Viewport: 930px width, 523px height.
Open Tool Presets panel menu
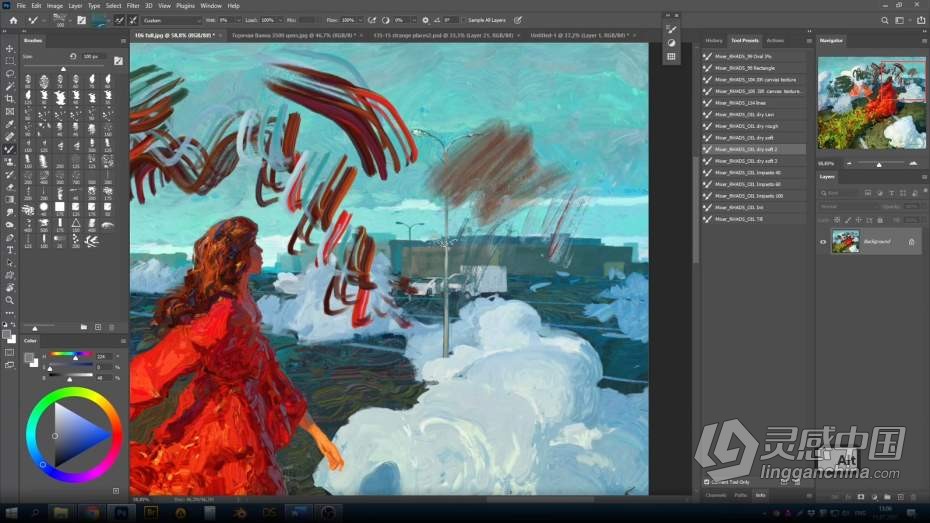pos(809,41)
